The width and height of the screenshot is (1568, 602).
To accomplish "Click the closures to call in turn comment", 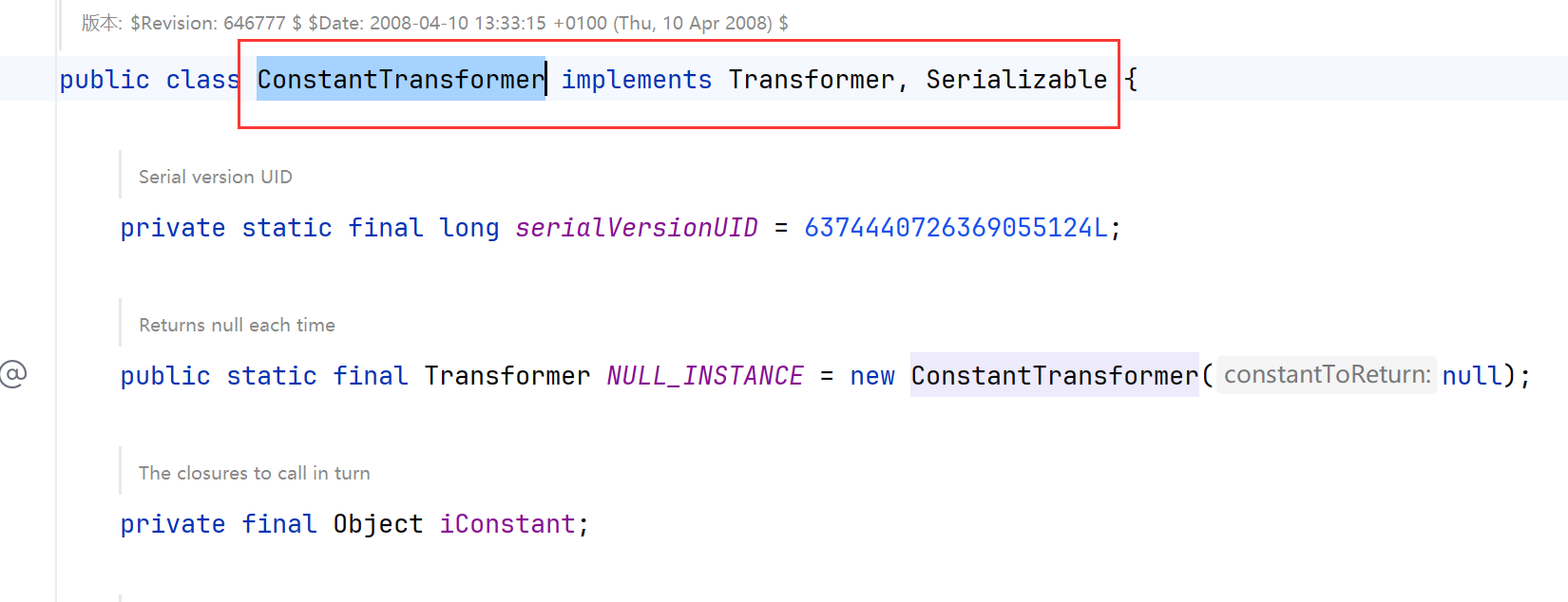I will tap(255, 473).
